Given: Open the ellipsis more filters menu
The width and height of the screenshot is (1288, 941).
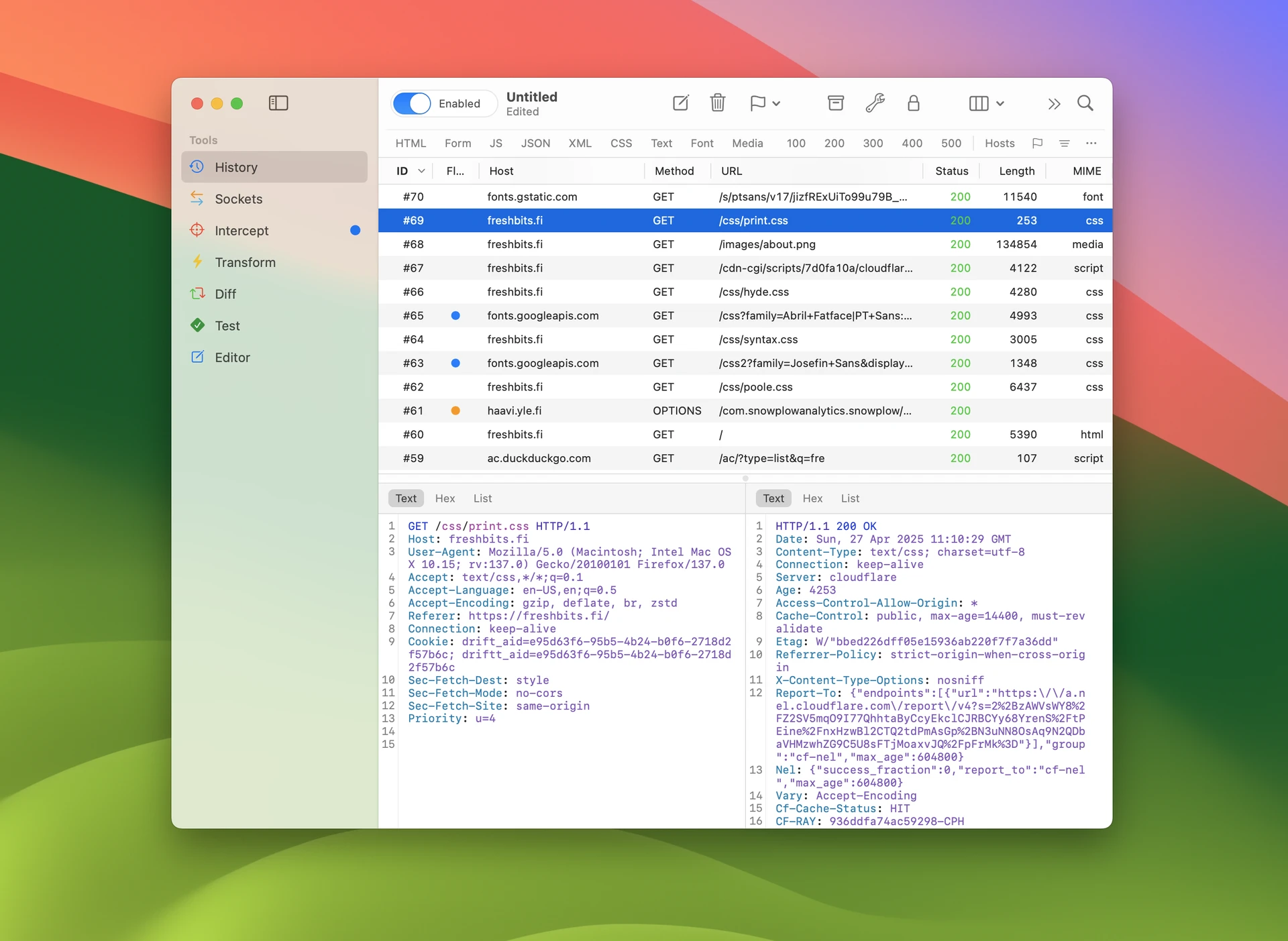Looking at the screenshot, I should point(1091,143).
